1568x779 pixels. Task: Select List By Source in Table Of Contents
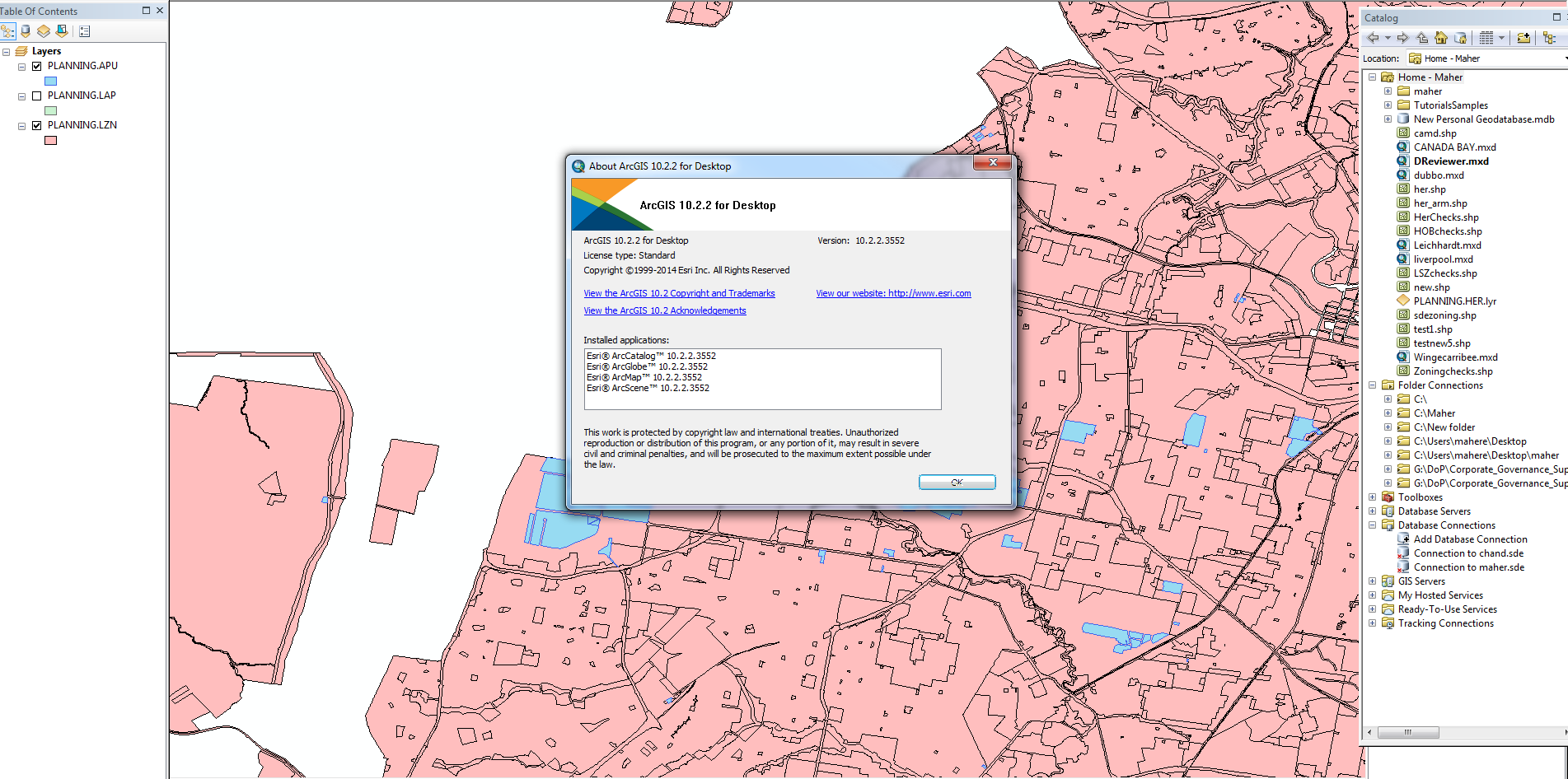coord(26,31)
